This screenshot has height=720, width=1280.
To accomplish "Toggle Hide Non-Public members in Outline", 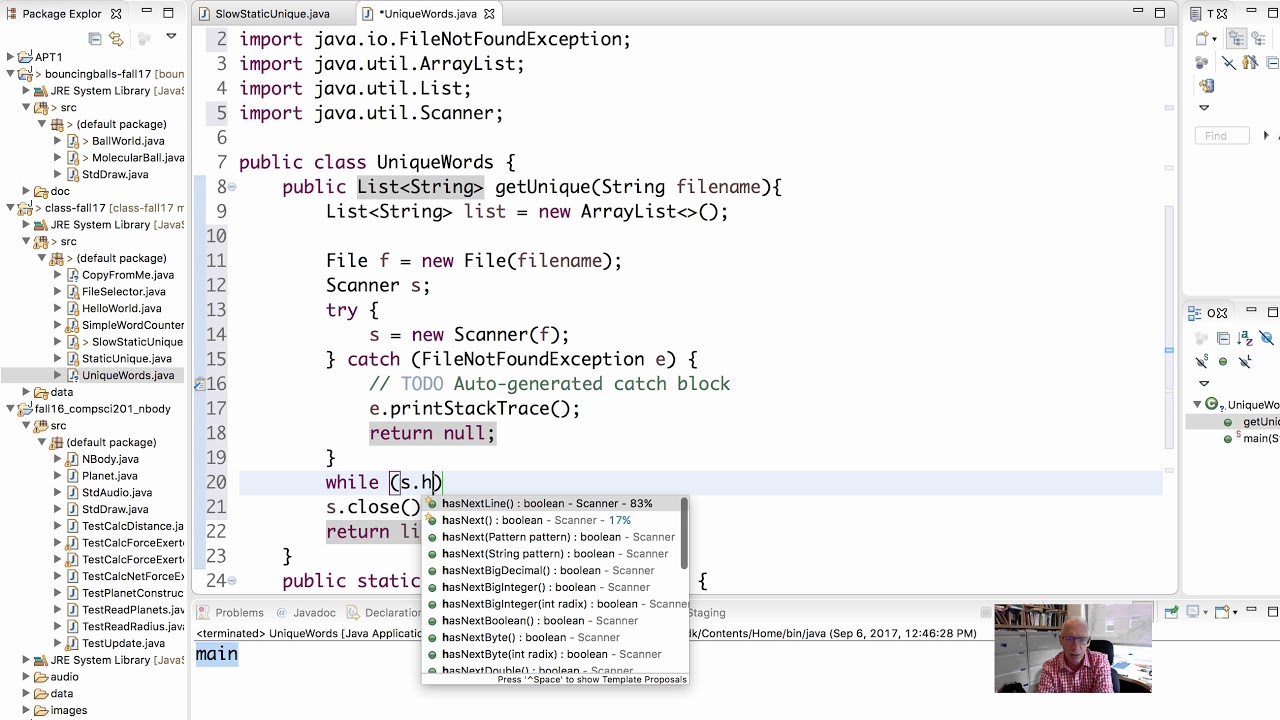I will [x=1223, y=361].
